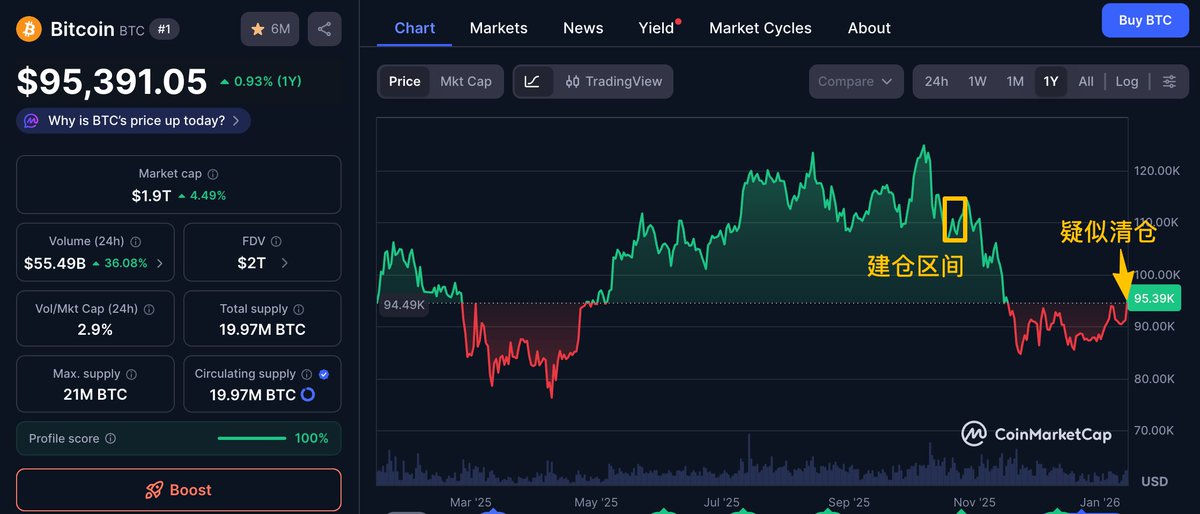
Task: Click the Vol/Mkt Cap (24h) info icon
Action: click(x=147, y=309)
